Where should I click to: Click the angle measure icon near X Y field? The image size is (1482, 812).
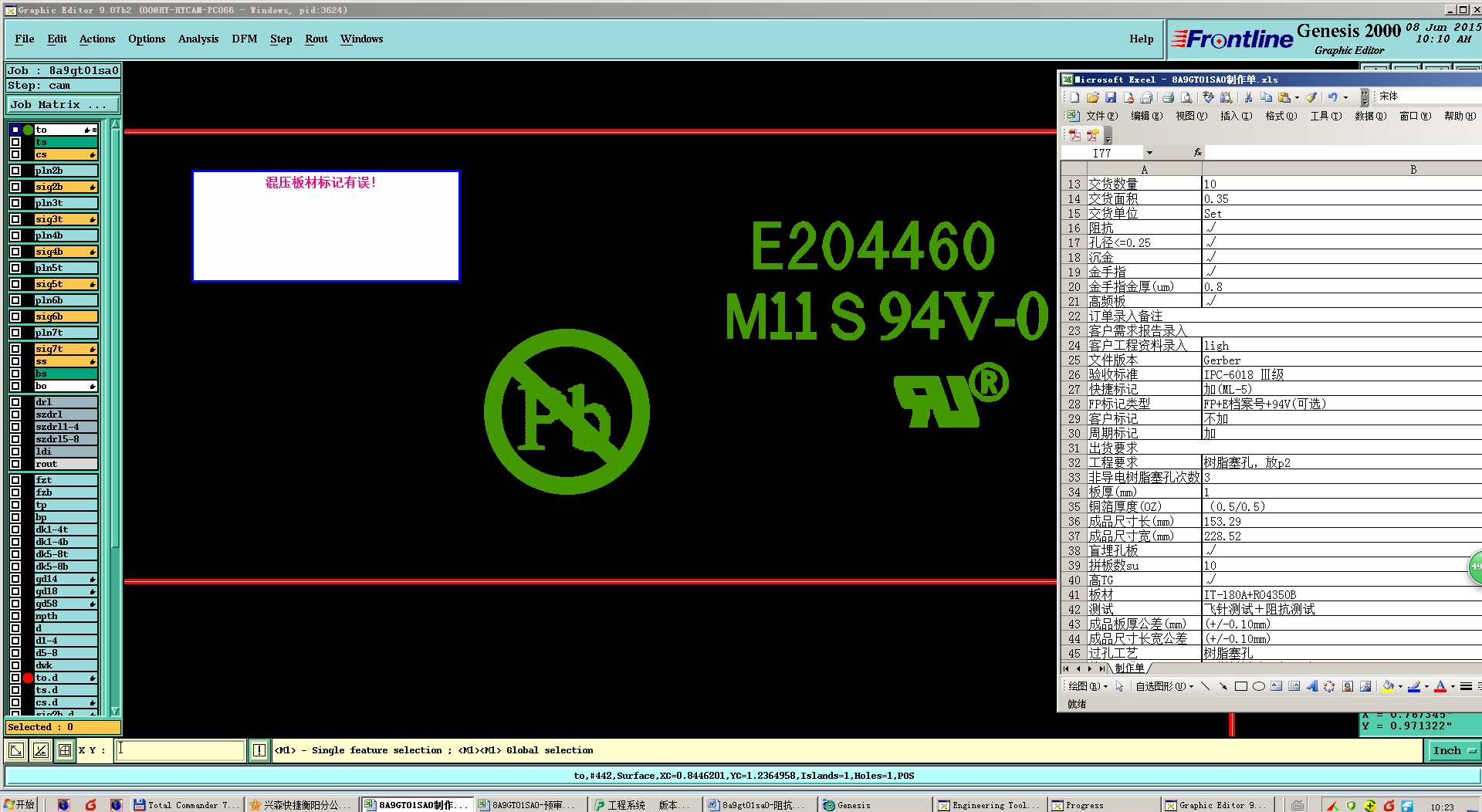[x=41, y=750]
